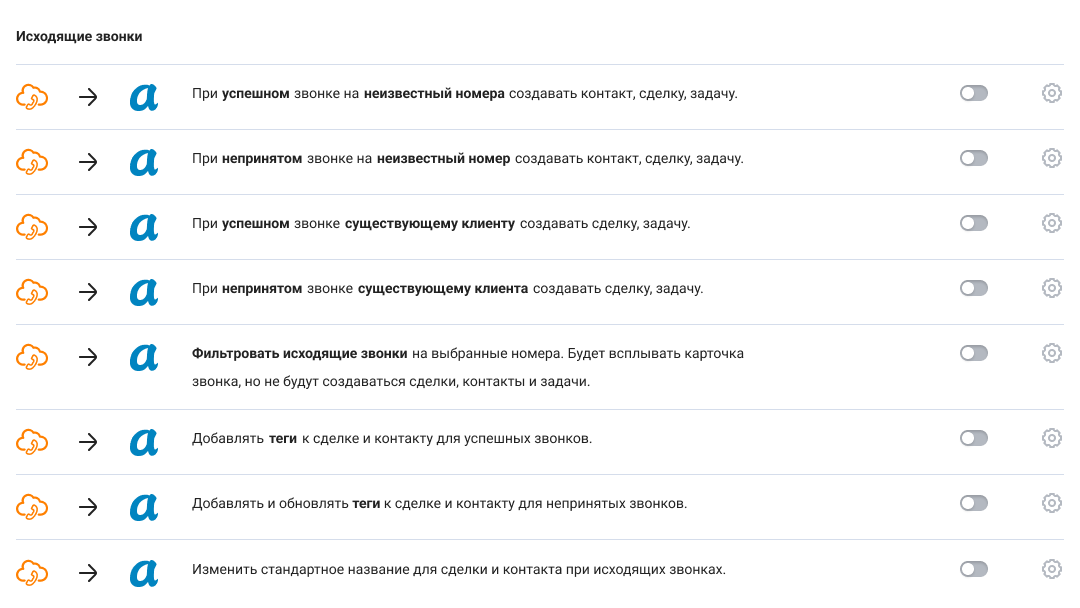Turn on tags for successful calls toggle
The width and height of the screenshot is (1080, 608).
[x=973, y=438]
